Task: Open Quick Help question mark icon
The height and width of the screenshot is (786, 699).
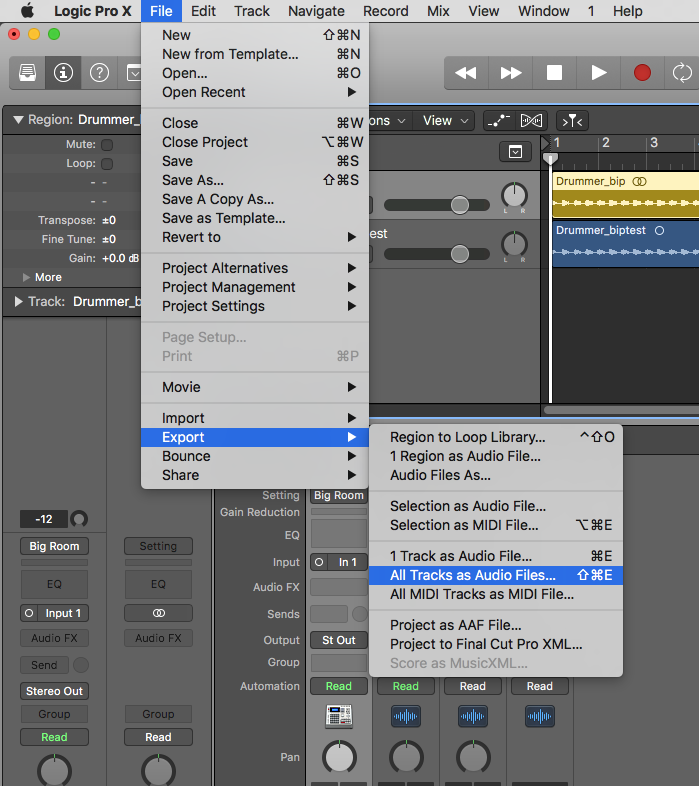Action: point(99,73)
